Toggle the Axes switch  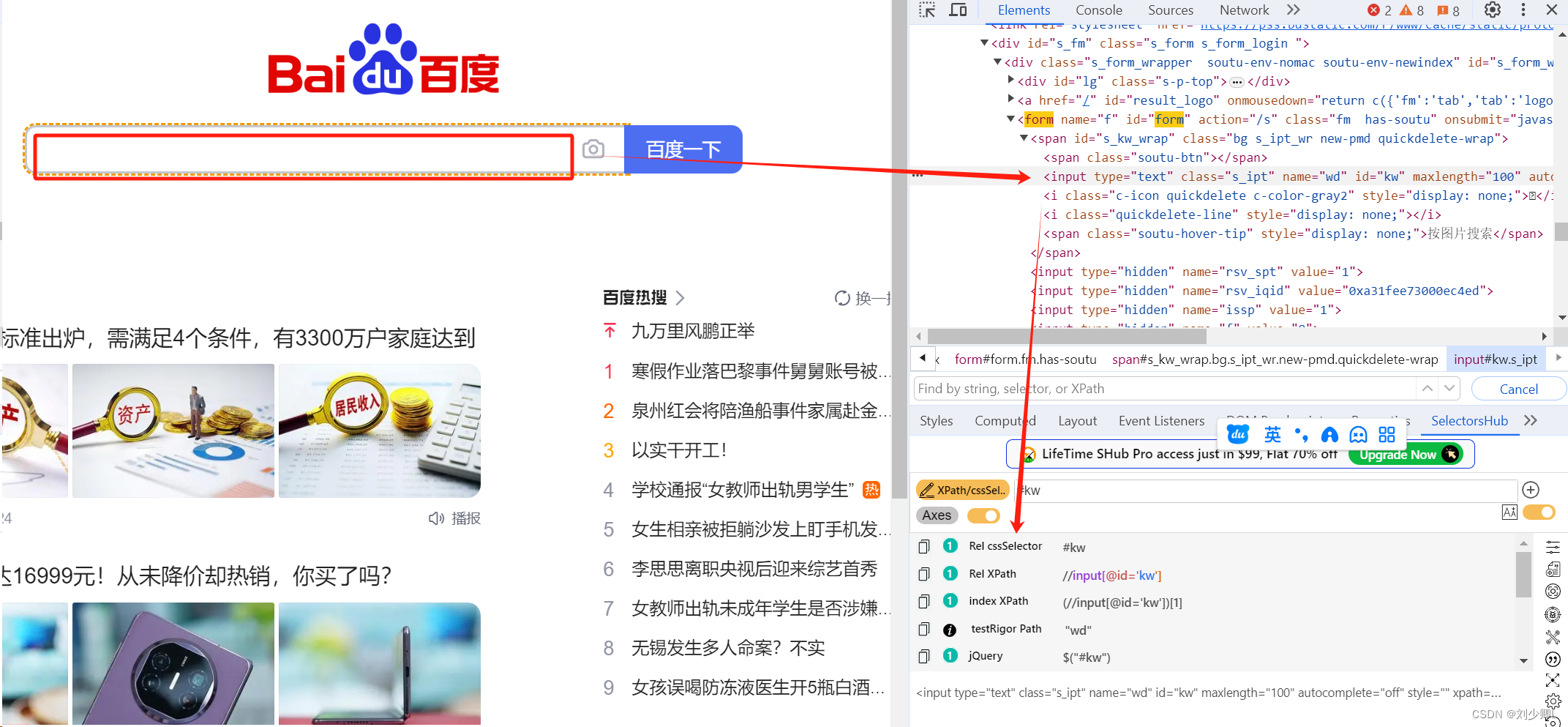point(983,515)
